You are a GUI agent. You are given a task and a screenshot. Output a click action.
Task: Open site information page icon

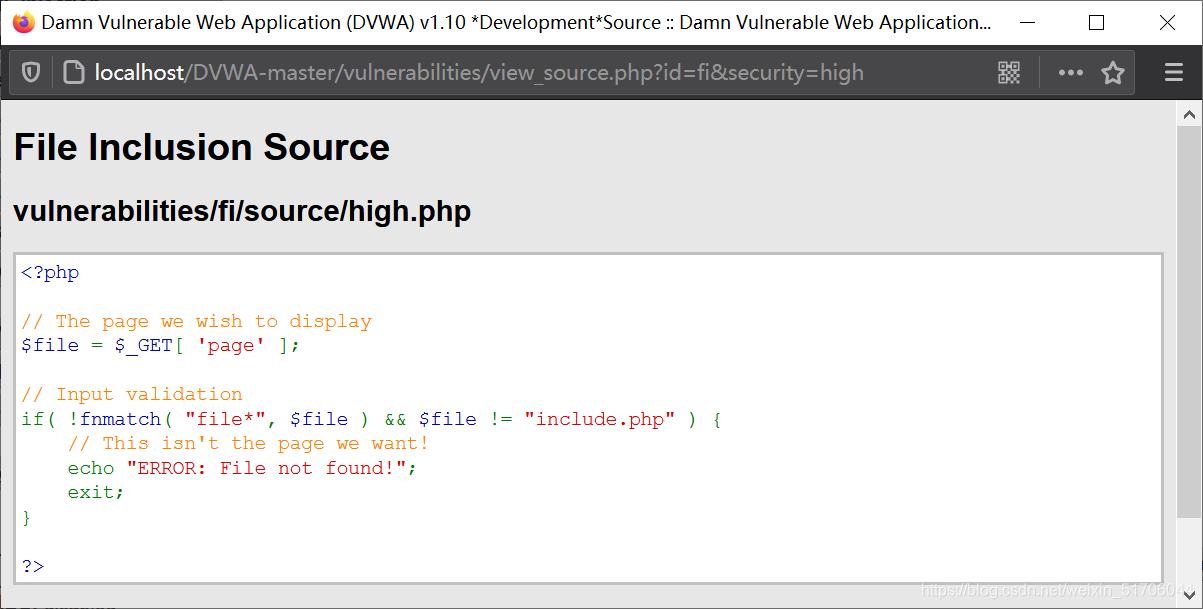pos(72,72)
